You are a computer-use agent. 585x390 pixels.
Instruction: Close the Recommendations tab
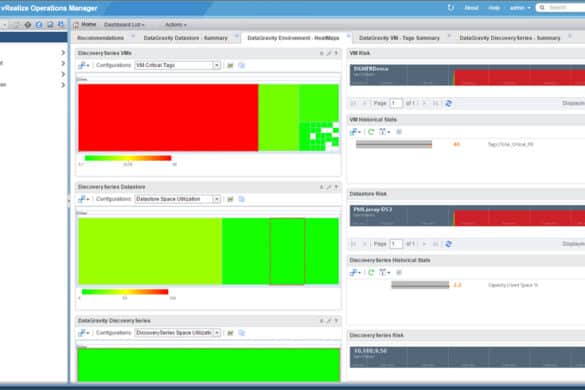pyautogui.click(x=133, y=36)
